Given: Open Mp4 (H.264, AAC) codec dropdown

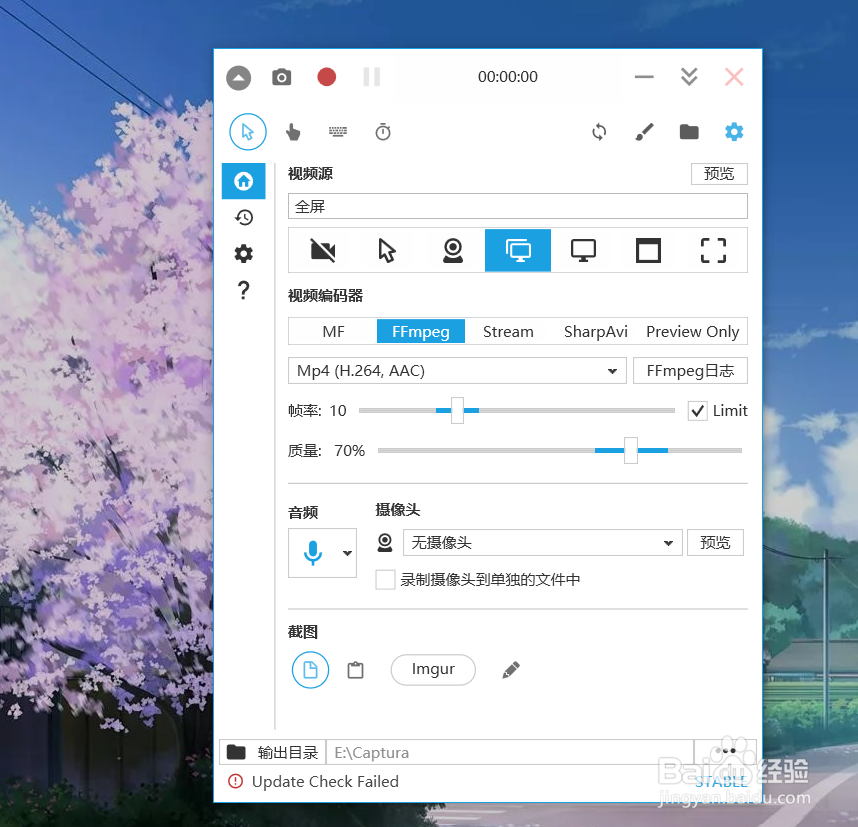Looking at the screenshot, I should [x=457, y=371].
